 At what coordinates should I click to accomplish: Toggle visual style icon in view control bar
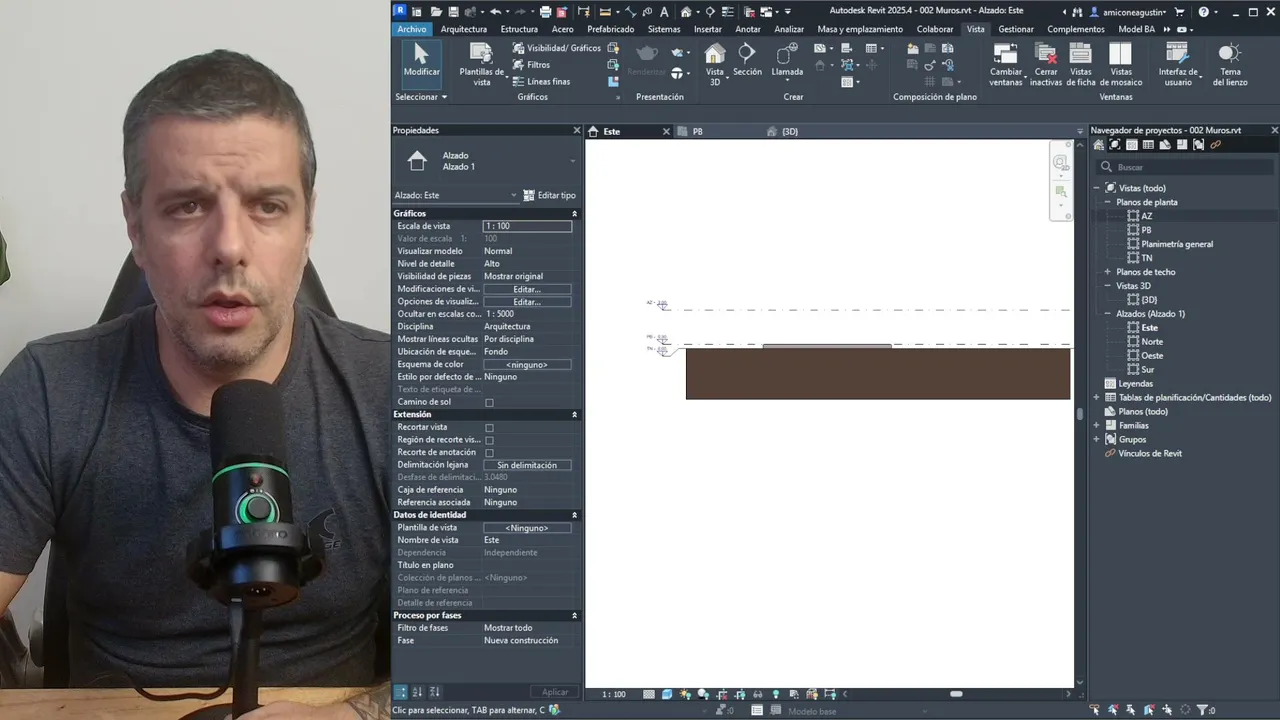pyautogui.click(x=667, y=694)
